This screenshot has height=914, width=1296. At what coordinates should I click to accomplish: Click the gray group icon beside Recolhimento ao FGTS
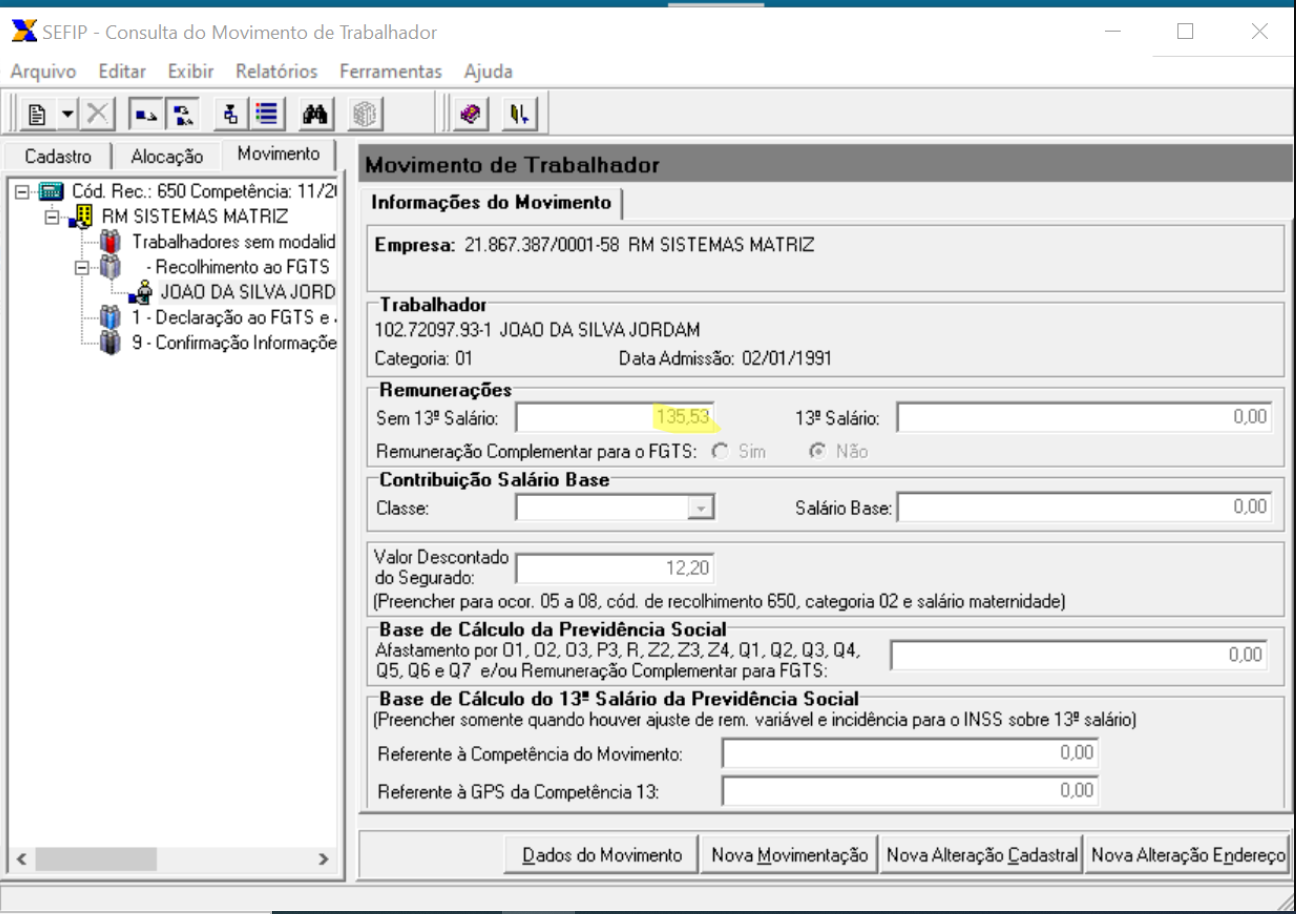click(108, 269)
